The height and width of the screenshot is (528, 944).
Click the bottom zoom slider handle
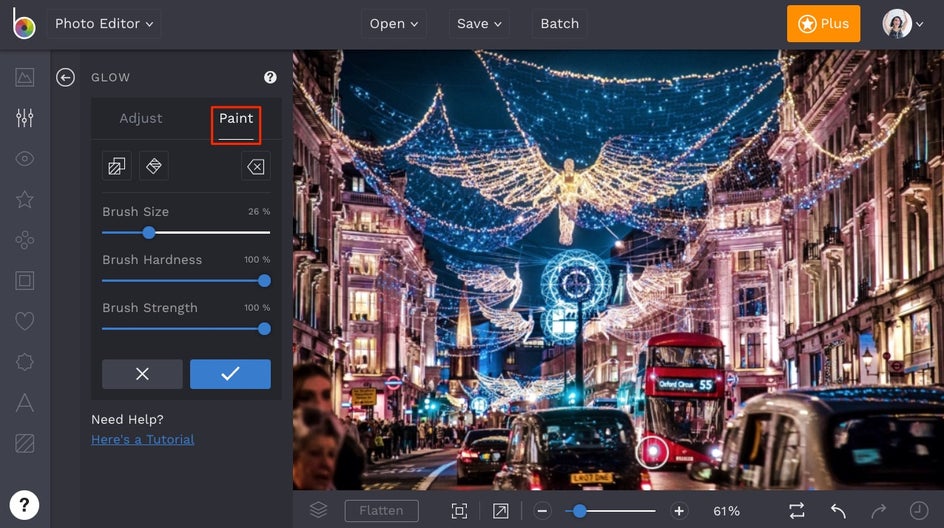coord(579,511)
